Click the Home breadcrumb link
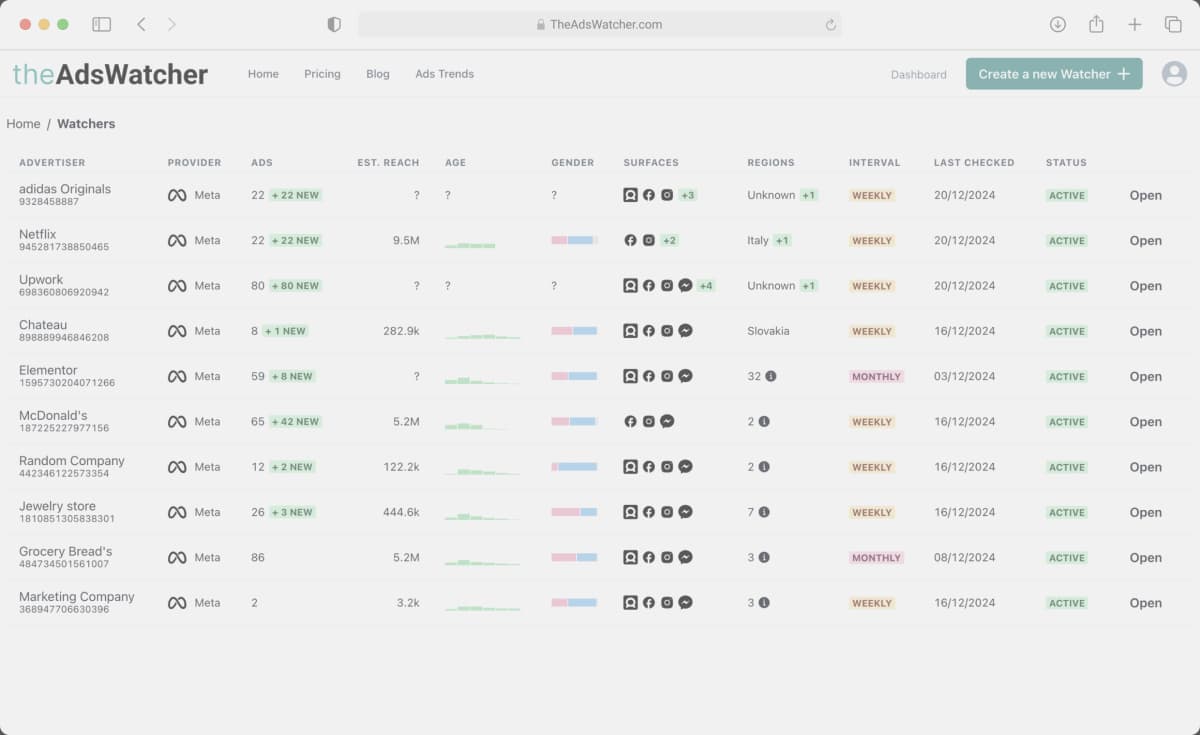Image resolution: width=1200 pixels, height=735 pixels. tap(23, 124)
